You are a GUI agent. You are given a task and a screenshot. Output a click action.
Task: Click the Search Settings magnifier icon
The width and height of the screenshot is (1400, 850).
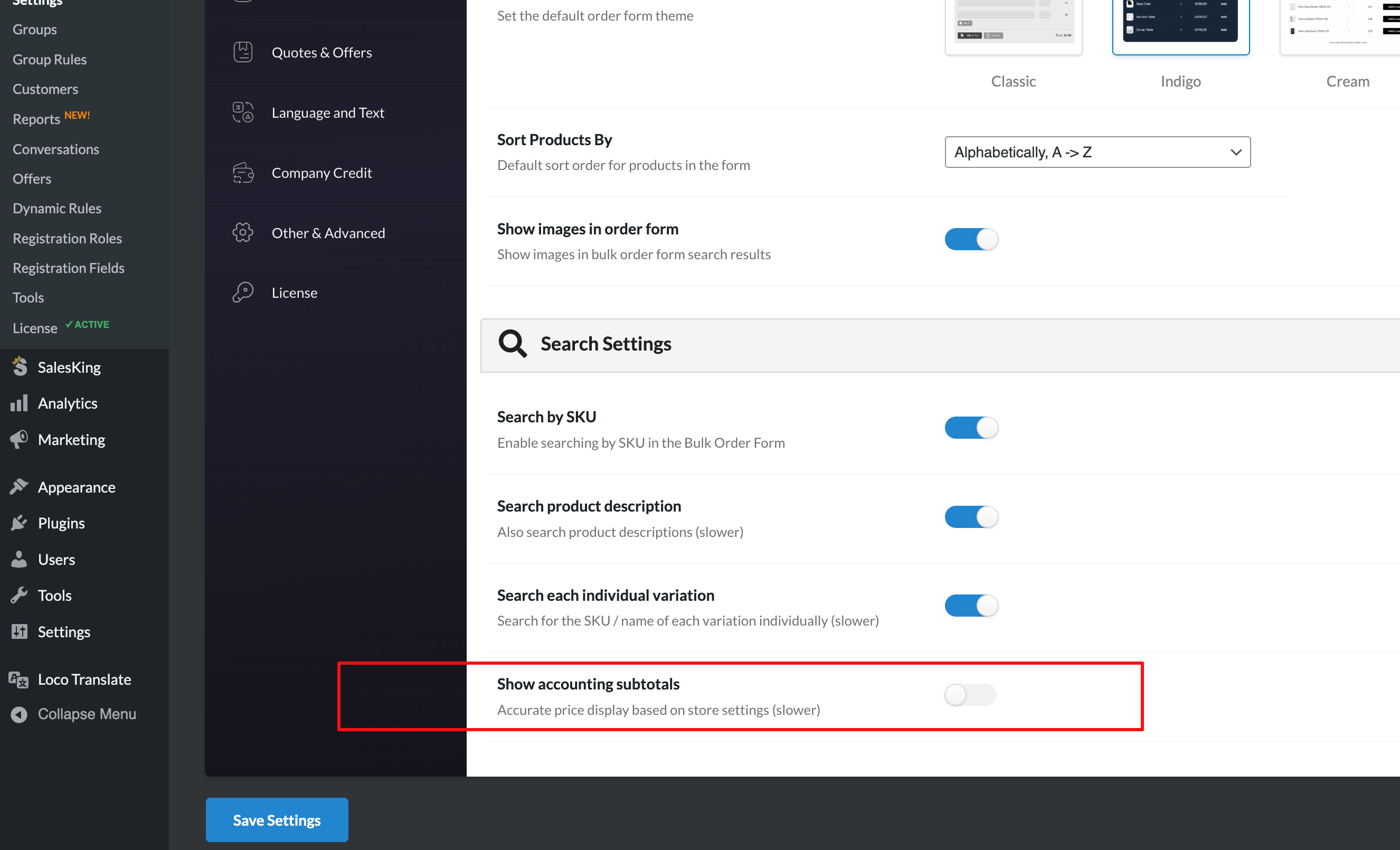click(x=513, y=343)
